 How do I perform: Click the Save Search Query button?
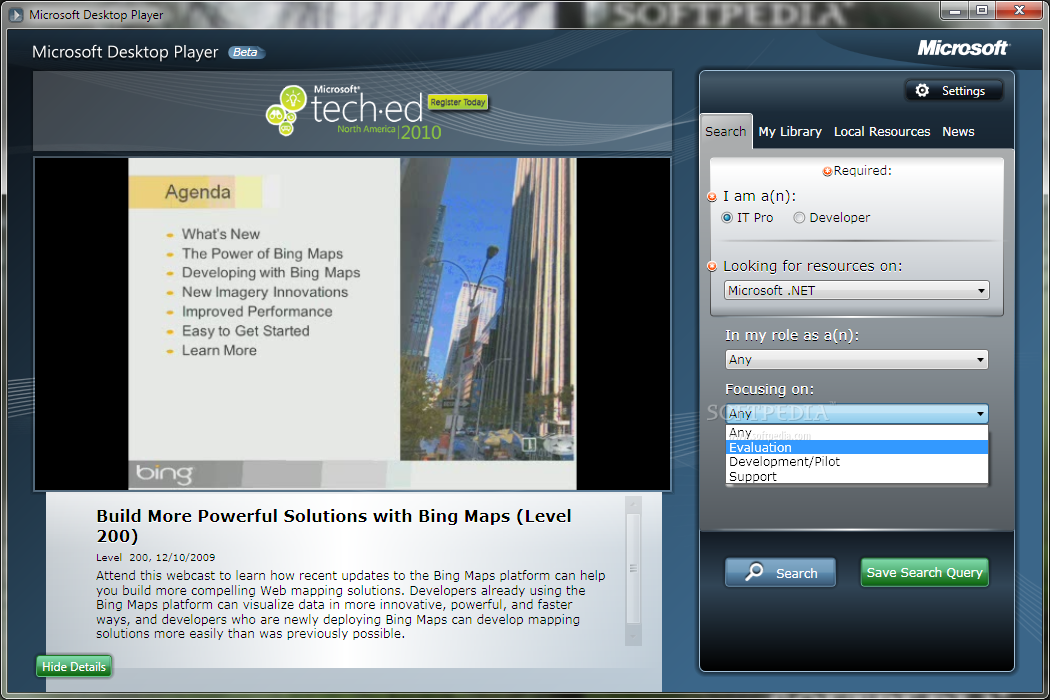pos(924,573)
